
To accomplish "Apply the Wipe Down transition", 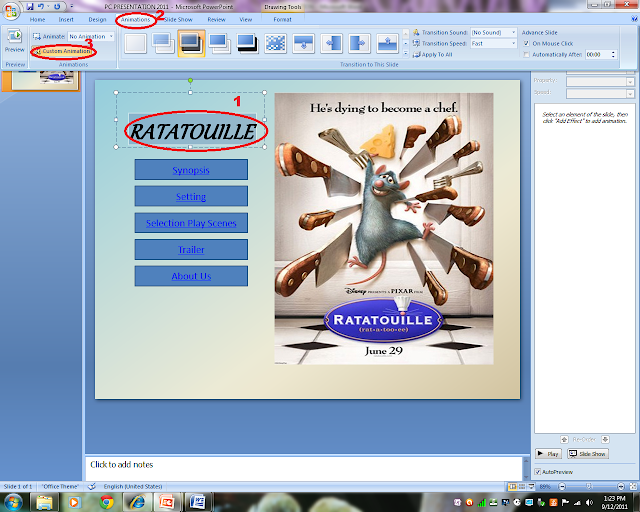I will pos(304,43).
